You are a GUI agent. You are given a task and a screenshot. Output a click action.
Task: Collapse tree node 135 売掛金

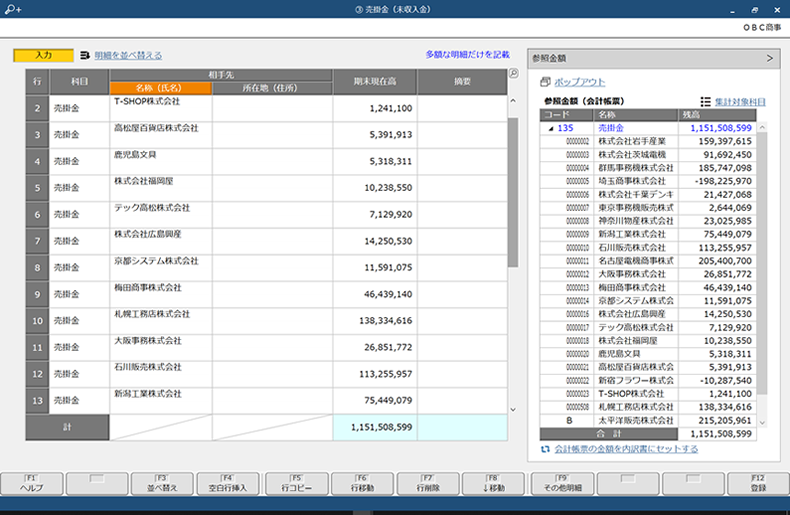tap(549, 128)
